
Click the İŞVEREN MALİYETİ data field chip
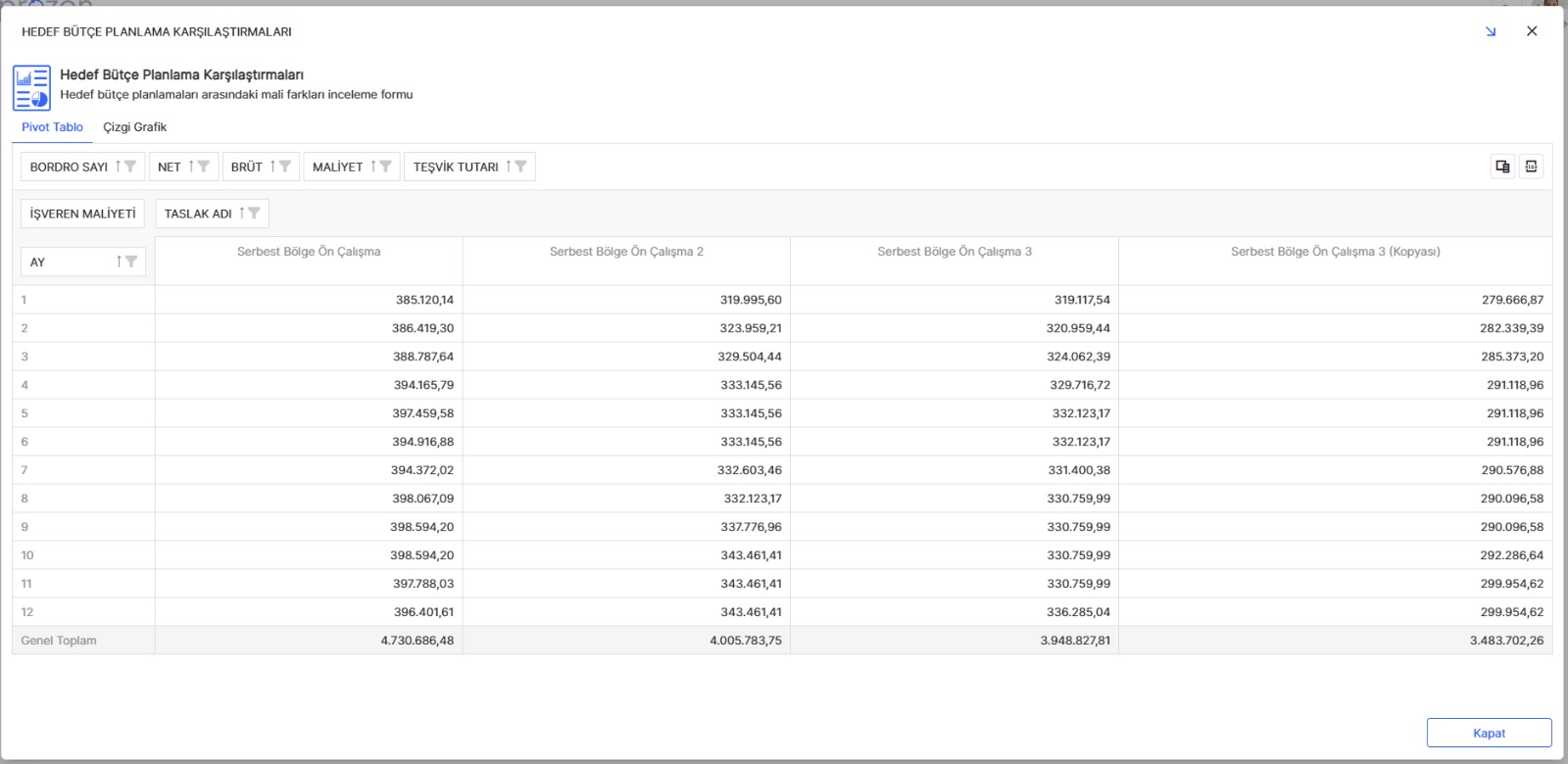point(83,214)
